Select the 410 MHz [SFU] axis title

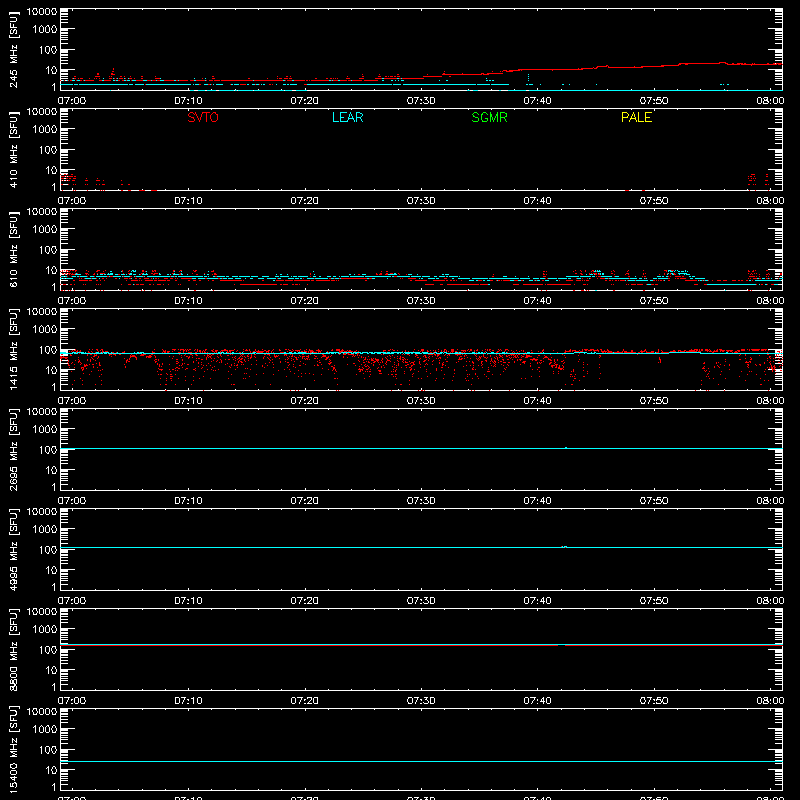pos(14,149)
